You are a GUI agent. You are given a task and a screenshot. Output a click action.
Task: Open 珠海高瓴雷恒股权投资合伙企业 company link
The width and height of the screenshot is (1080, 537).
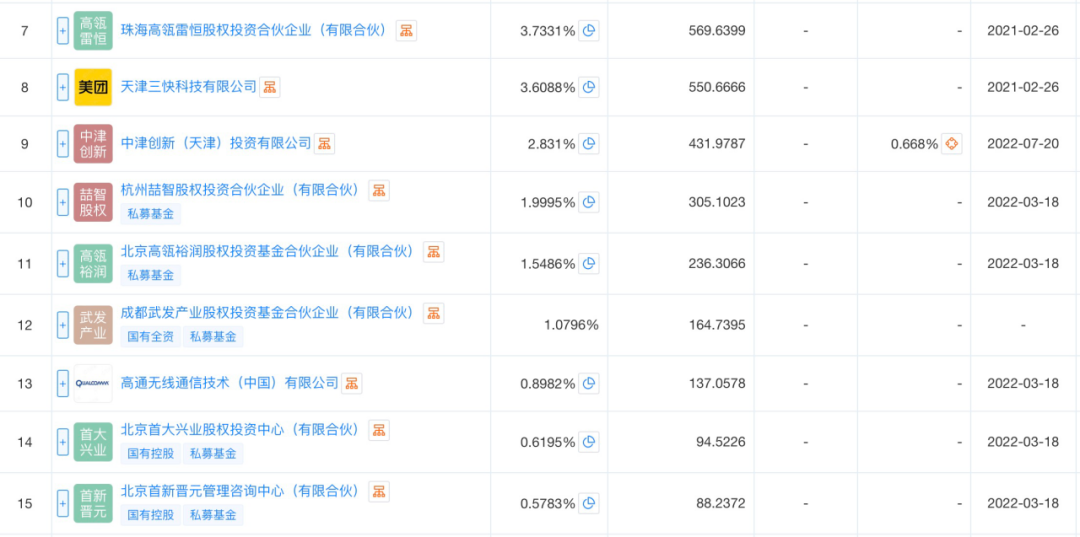[253, 30]
